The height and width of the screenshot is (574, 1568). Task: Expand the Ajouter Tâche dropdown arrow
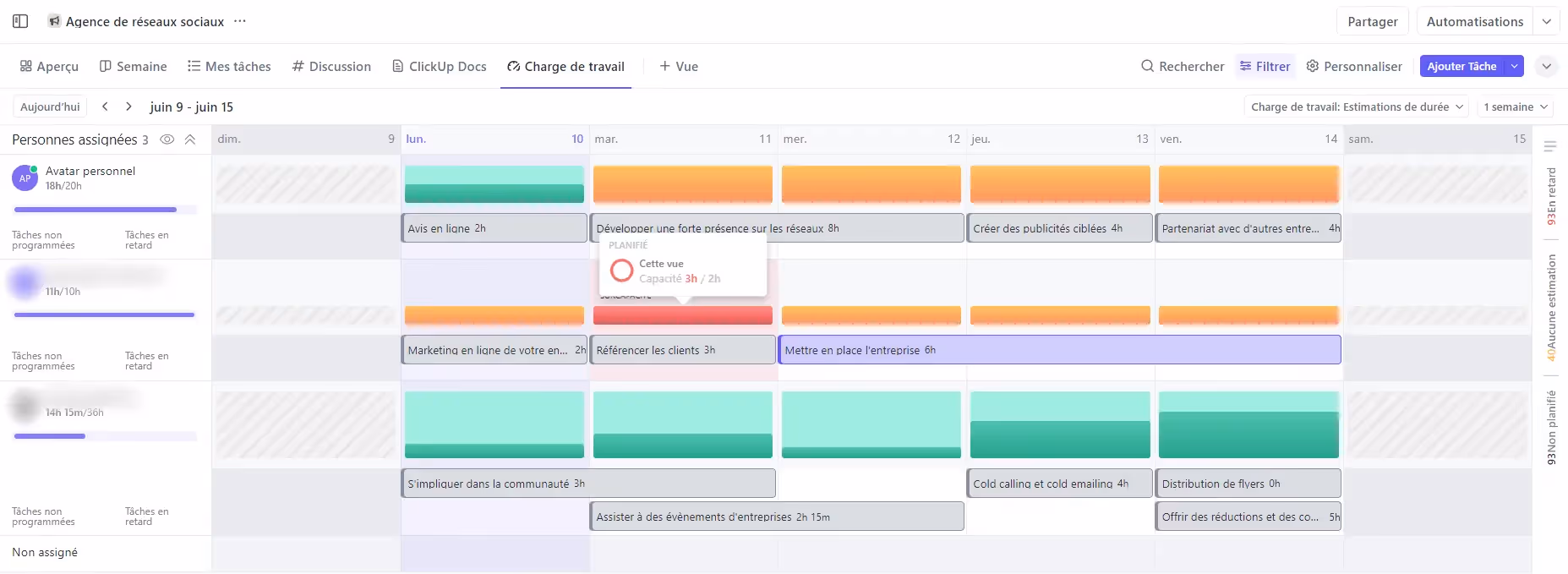1515,66
